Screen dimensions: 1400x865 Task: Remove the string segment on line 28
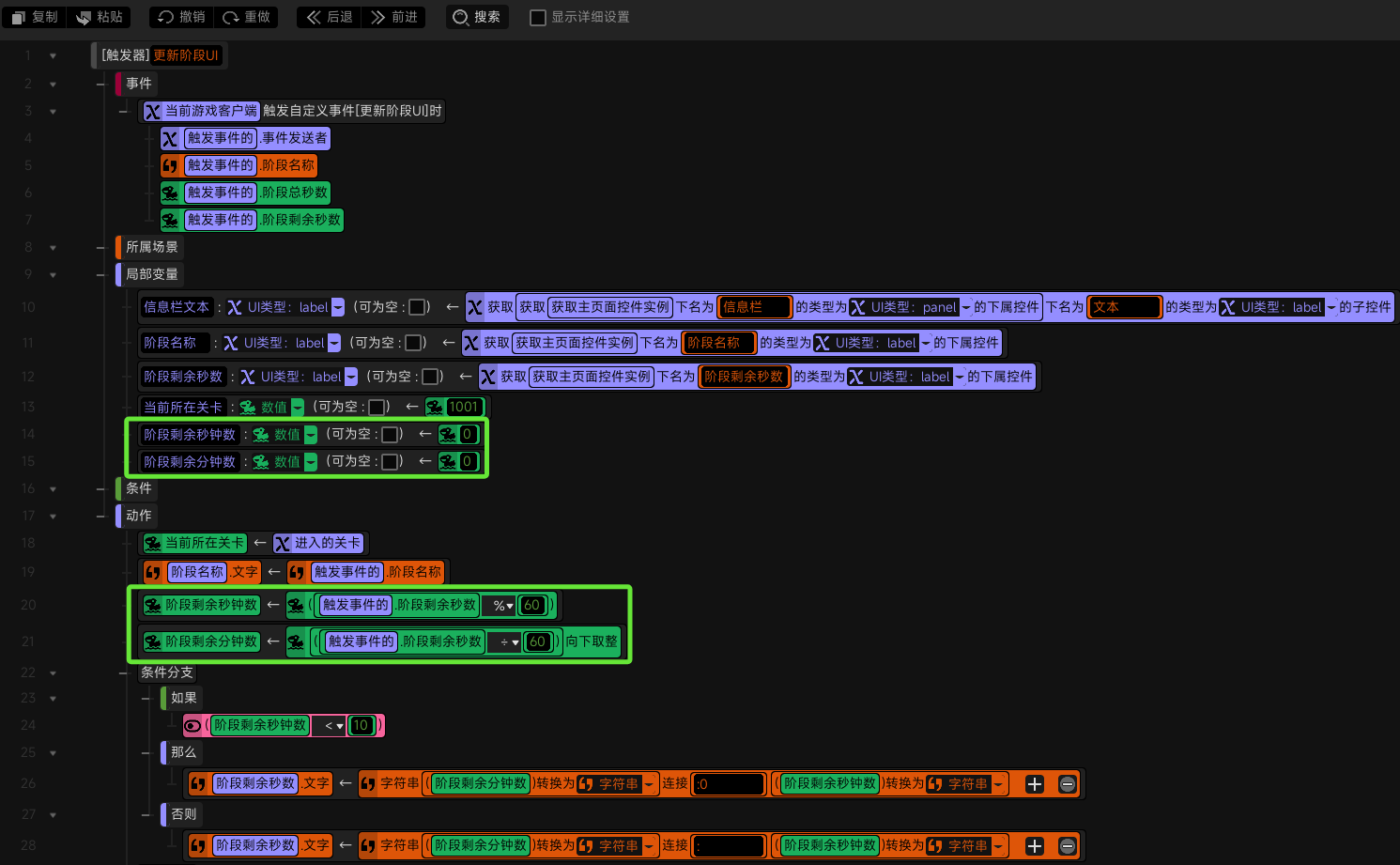tap(1068, 846)
